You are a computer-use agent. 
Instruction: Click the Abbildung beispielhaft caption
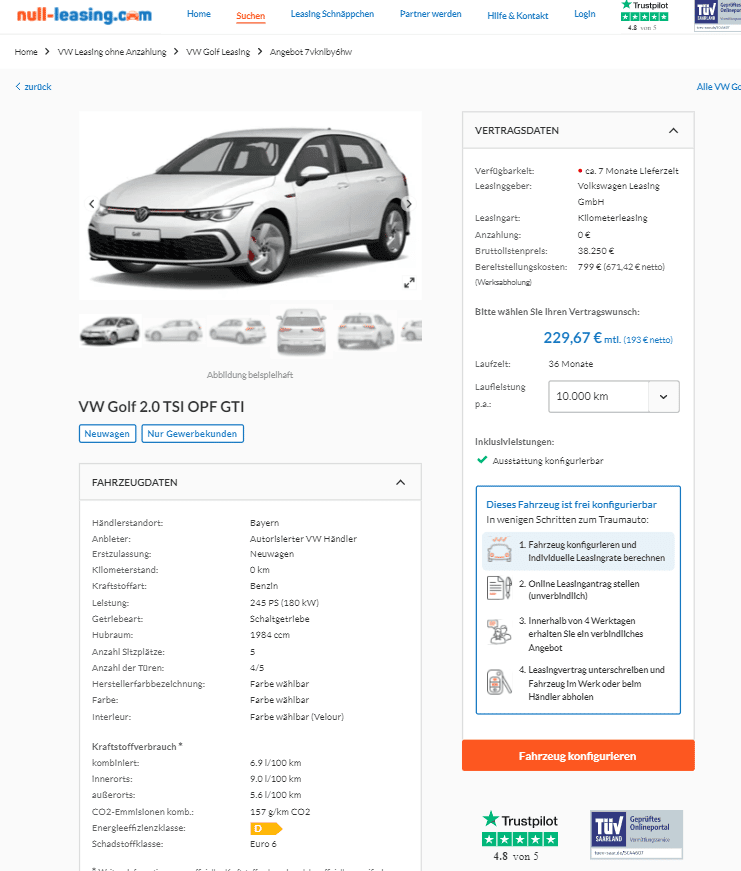pos(250,375)
